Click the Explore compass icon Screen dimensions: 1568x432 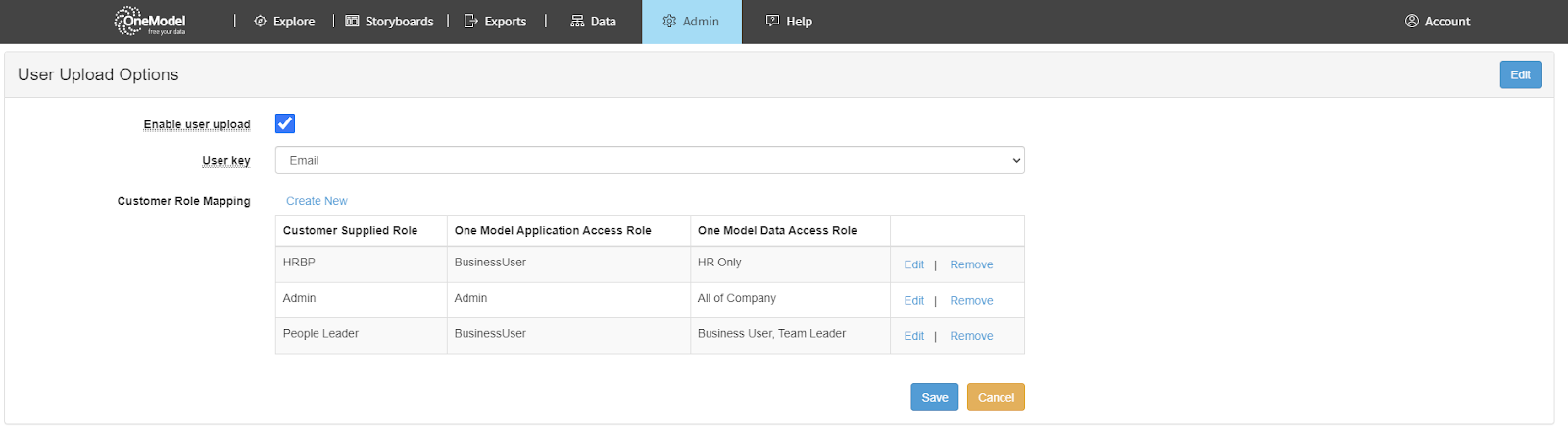click(260, 21)
